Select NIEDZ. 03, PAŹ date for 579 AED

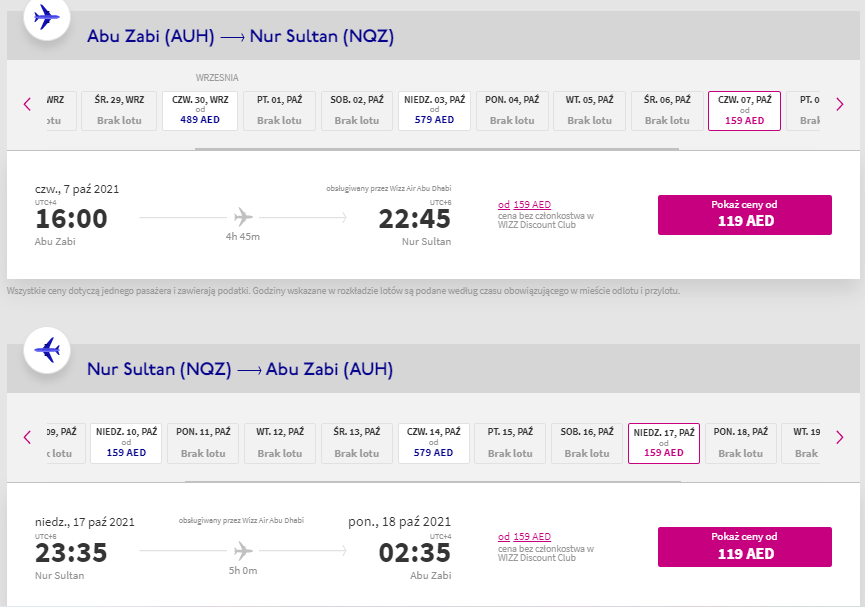(434, 111)
